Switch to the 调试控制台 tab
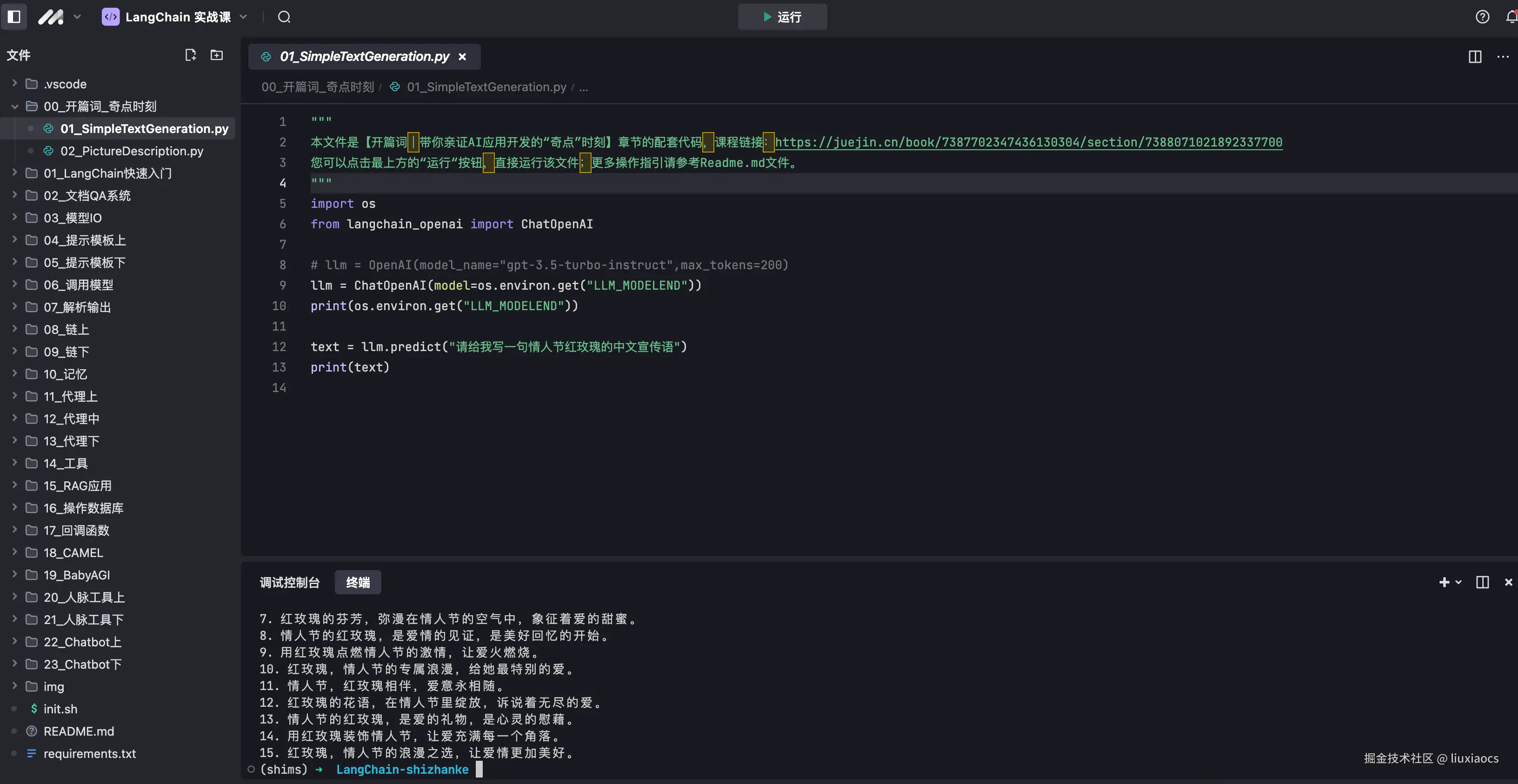Viewport: 1518px width, 784px height. point(289,582)
